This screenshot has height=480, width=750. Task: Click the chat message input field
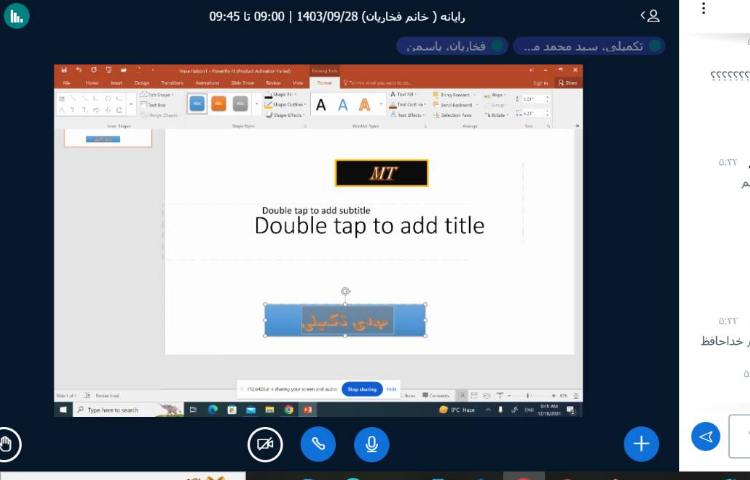tap(739, 436)
